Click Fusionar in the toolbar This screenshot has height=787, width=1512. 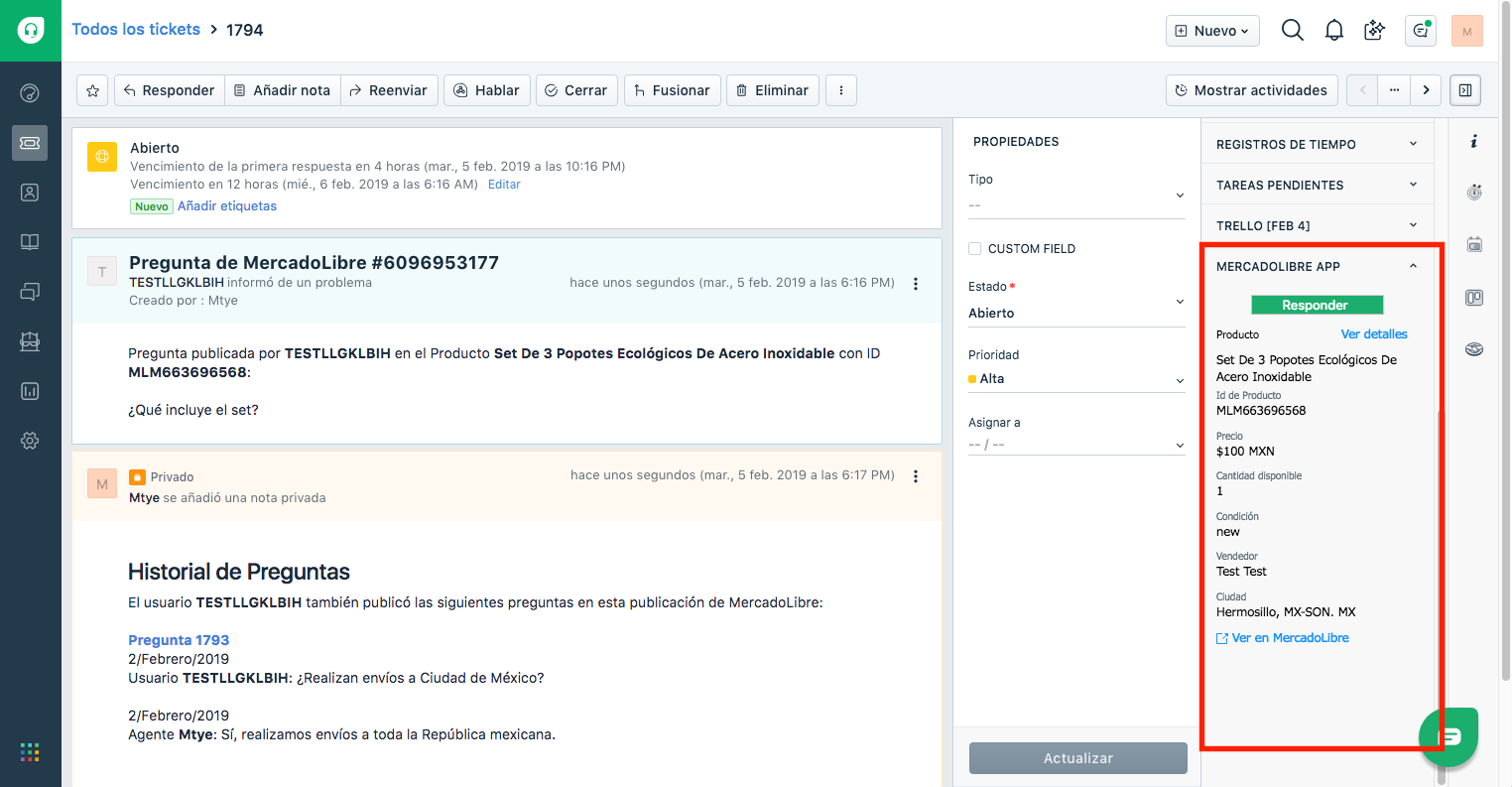click(672, 90)
